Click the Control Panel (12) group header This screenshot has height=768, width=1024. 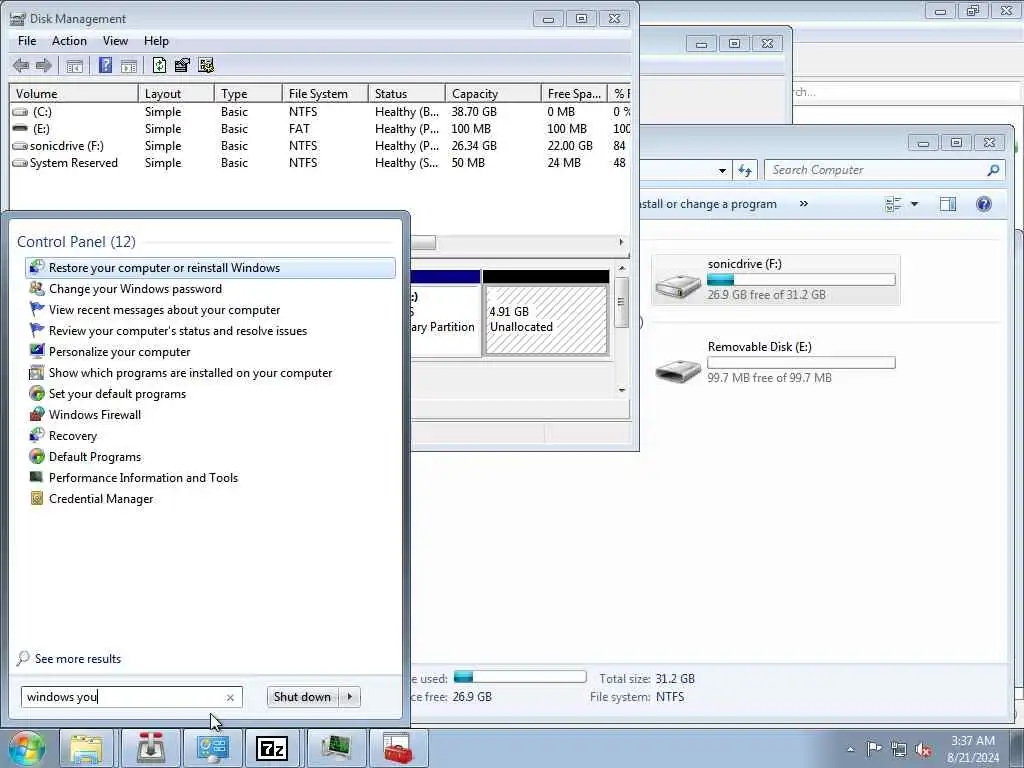76,242
